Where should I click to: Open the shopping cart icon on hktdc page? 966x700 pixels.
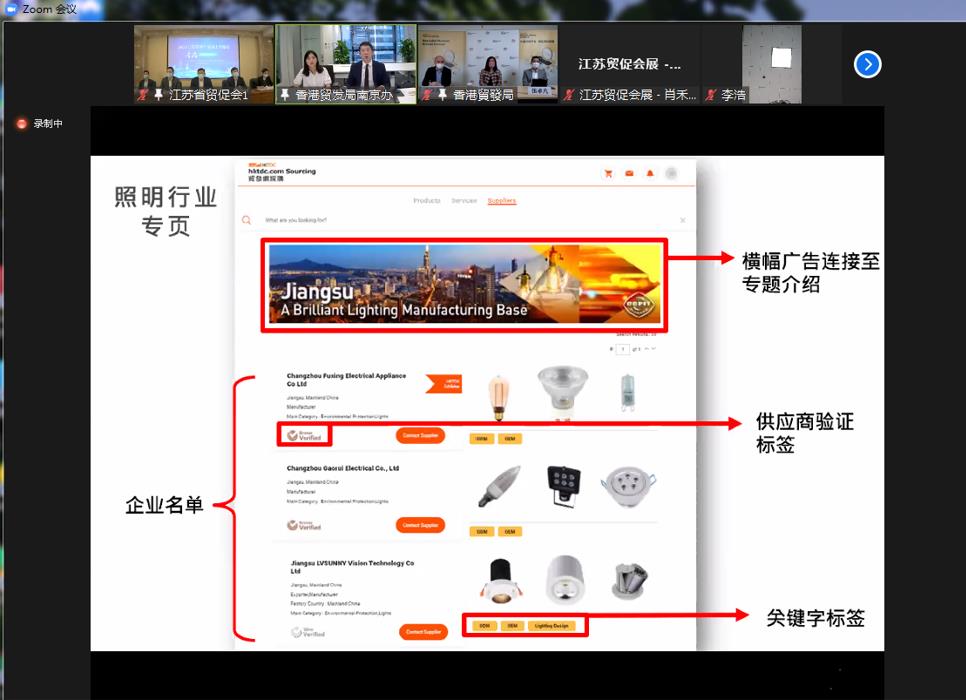point(609,174)
